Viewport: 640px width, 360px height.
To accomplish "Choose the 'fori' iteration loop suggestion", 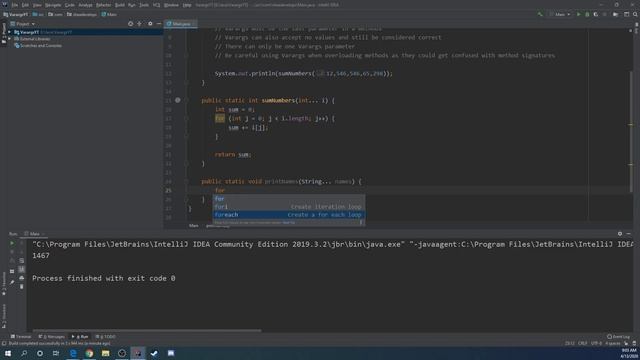I will 289,207.
